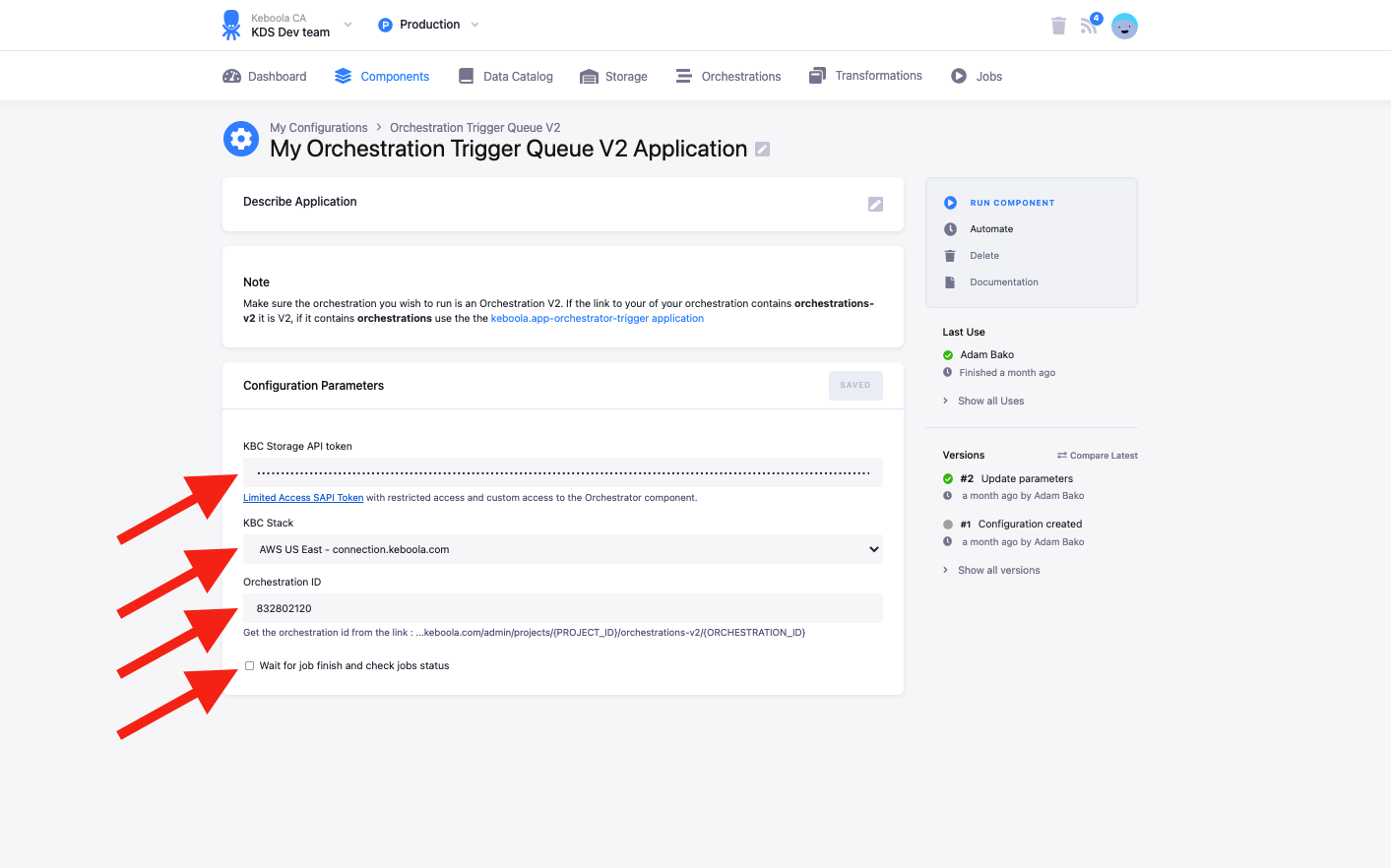Edit the Describe Application pencil icon

coord(875,204)
